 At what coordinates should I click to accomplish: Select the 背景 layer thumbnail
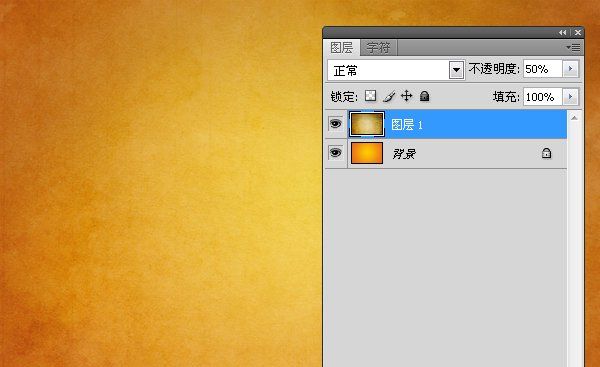(x=367, y=153)
